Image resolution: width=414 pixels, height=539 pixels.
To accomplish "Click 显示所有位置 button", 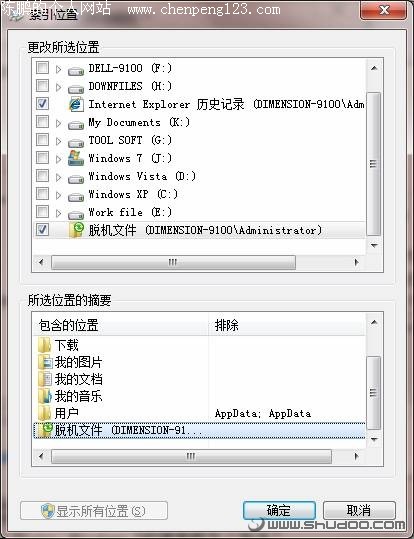I will (x=94, y=511).
